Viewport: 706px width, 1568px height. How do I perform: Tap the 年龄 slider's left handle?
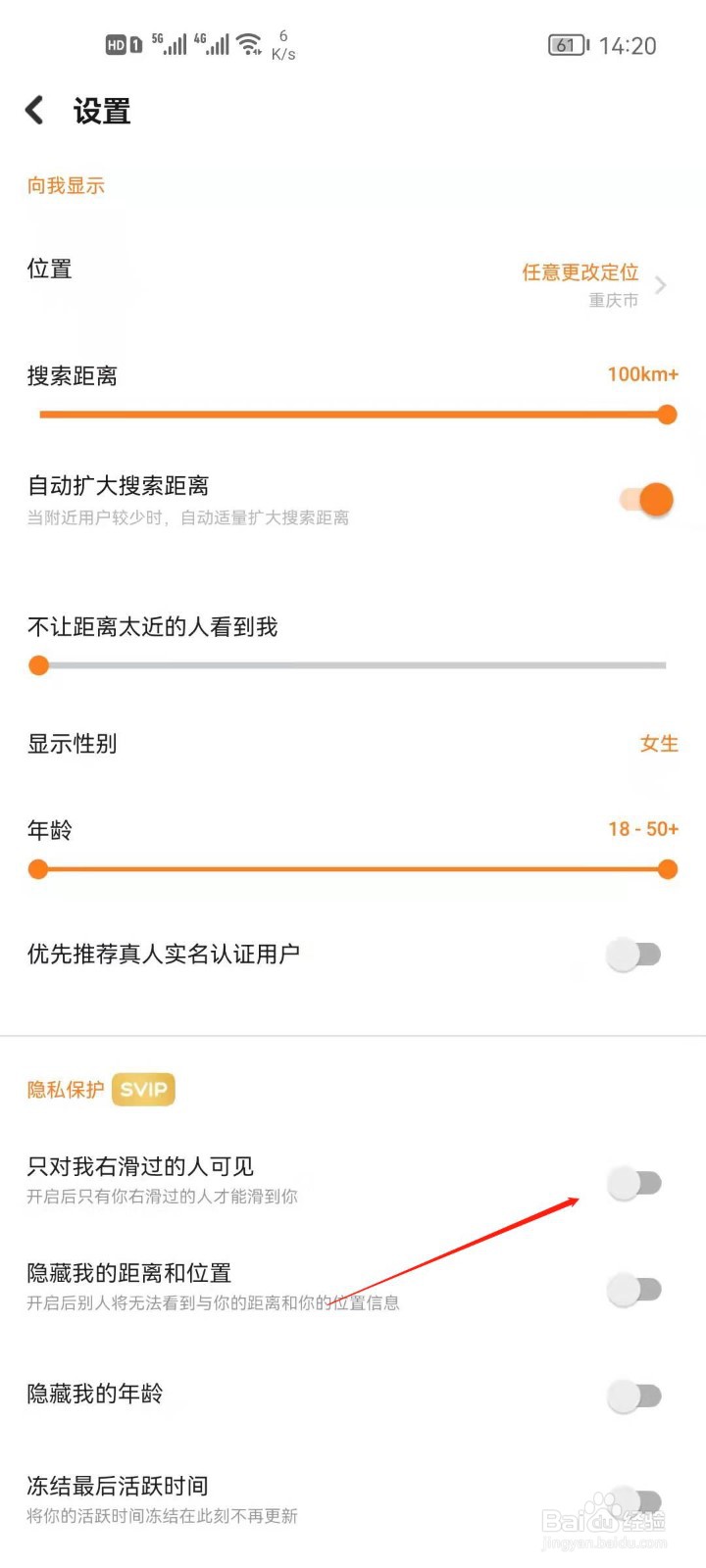[x=38, y=869]
